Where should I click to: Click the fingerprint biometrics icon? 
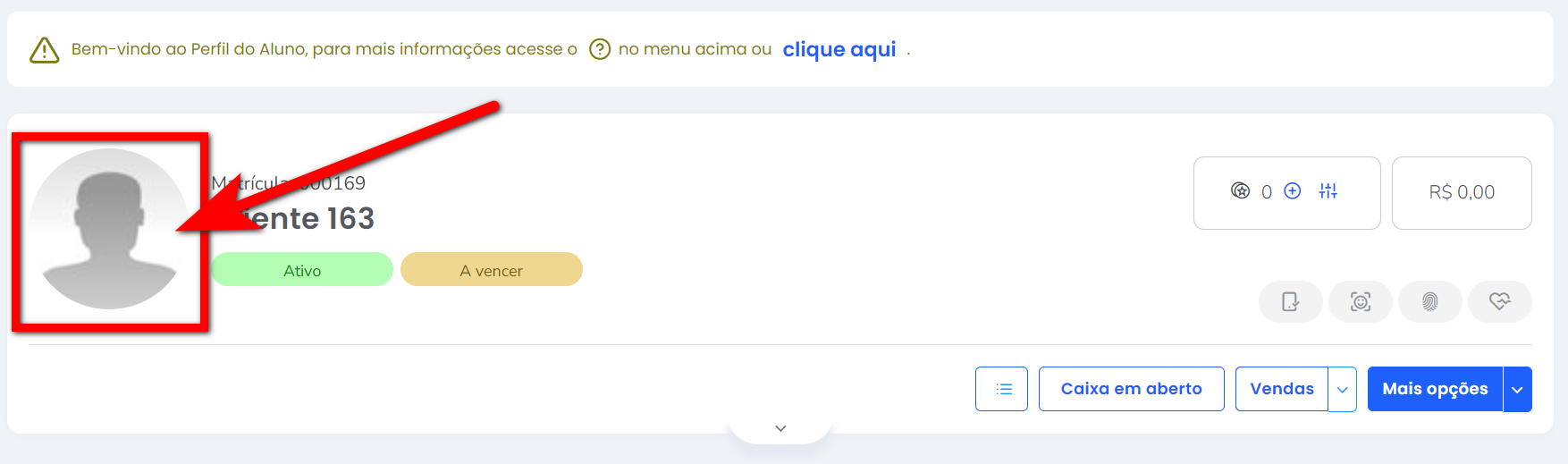1429,302
